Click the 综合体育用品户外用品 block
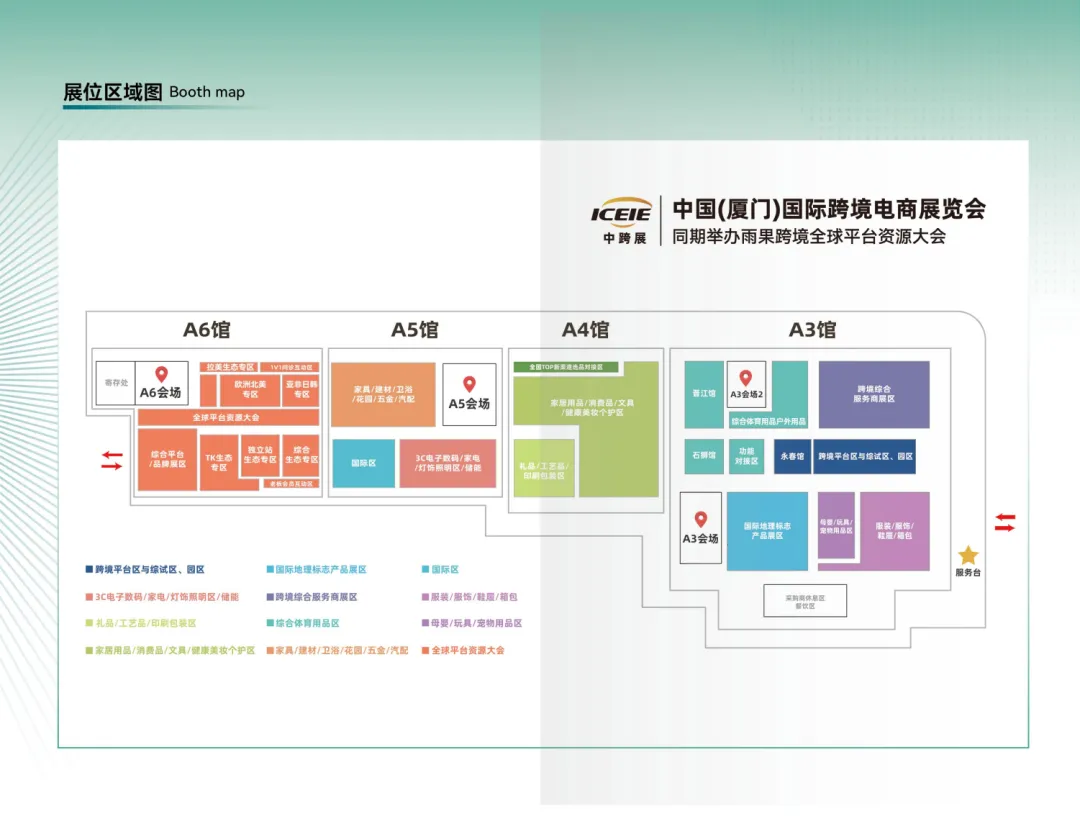 (768, 421)
